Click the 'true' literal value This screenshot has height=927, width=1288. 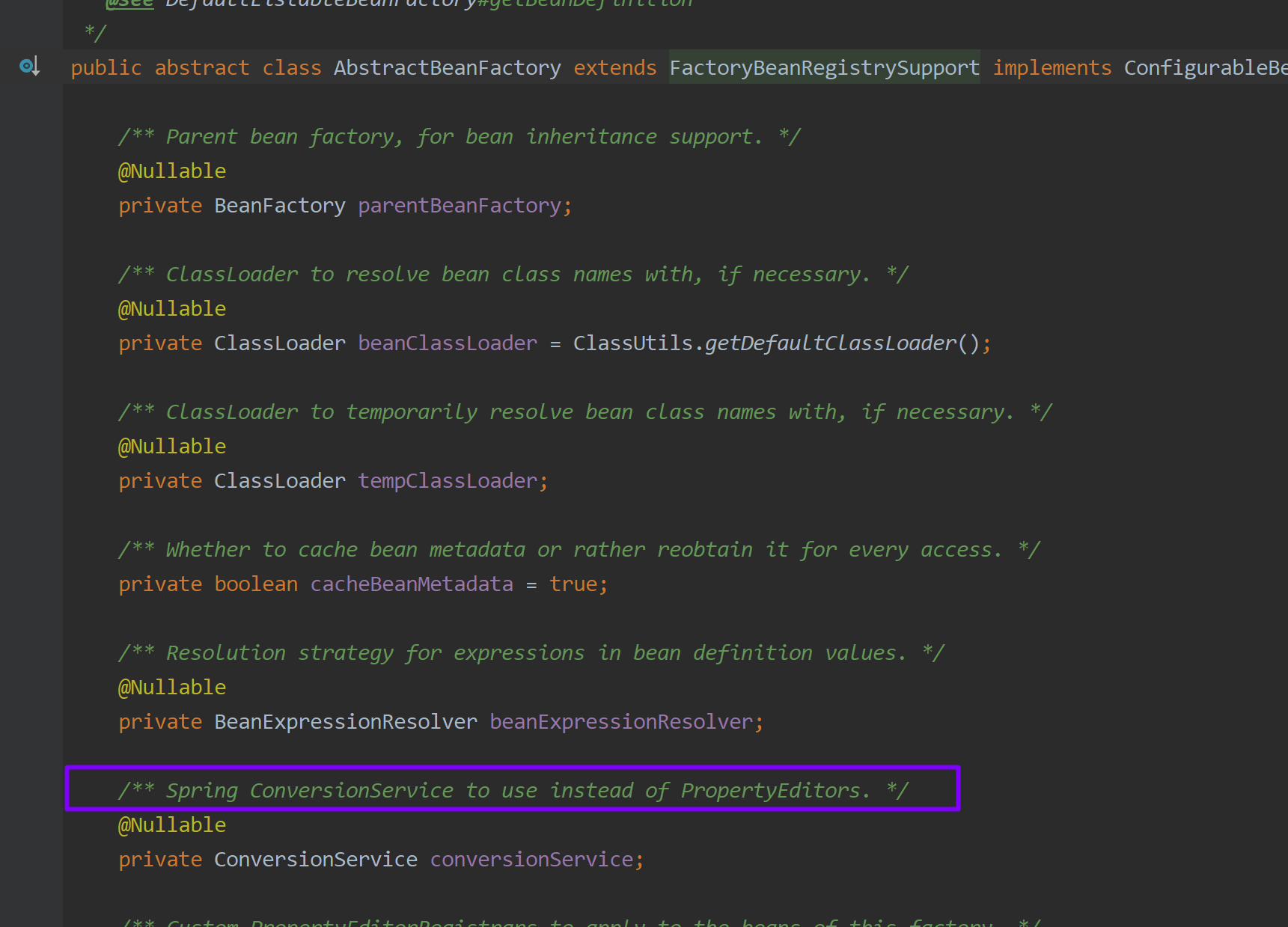[x=573, y=584]
